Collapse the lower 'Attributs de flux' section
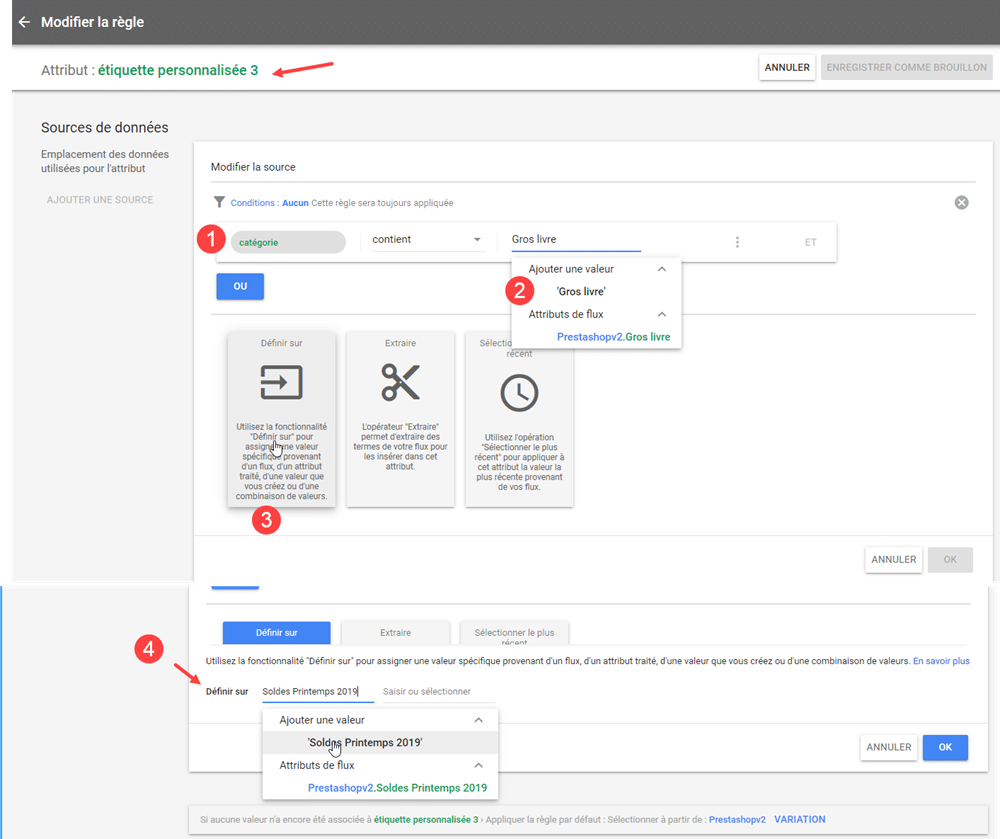Screen dimensions: 1000x839 (478, 765)
